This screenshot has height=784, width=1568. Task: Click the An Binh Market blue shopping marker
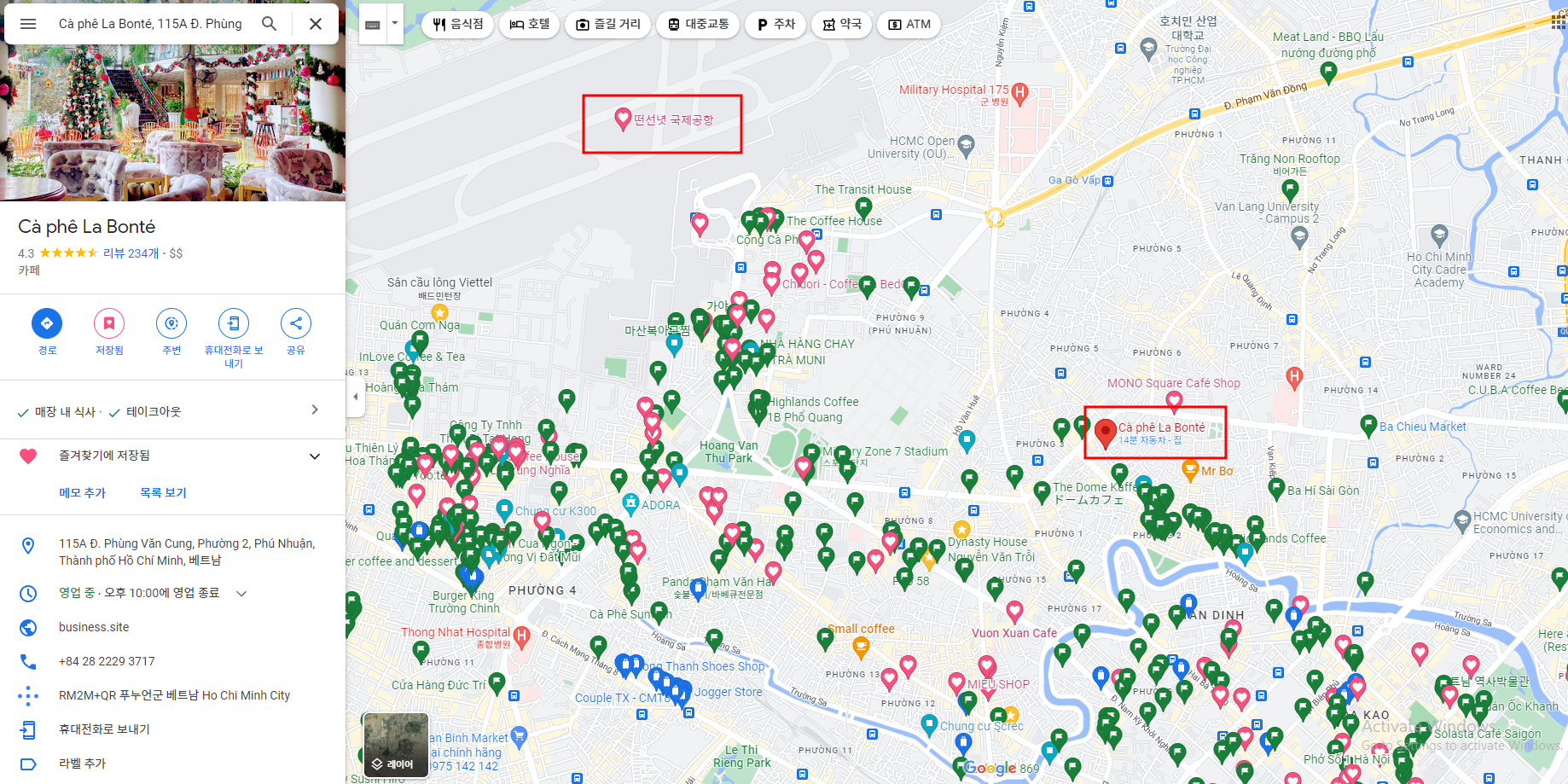(520, 735)
